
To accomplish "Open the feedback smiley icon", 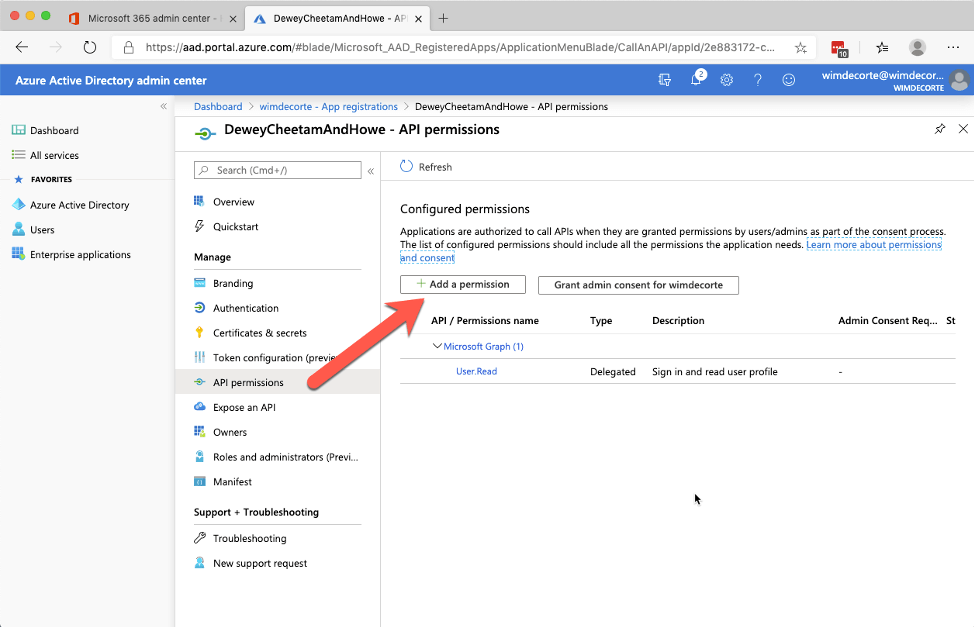I will tap(789, 80).
